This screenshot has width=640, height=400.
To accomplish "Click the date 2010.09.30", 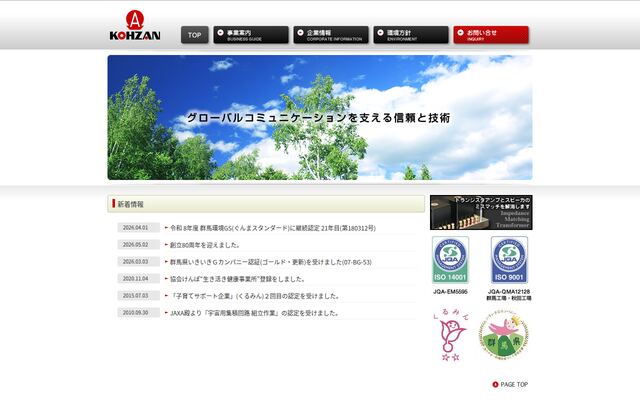I will point(136,313).
